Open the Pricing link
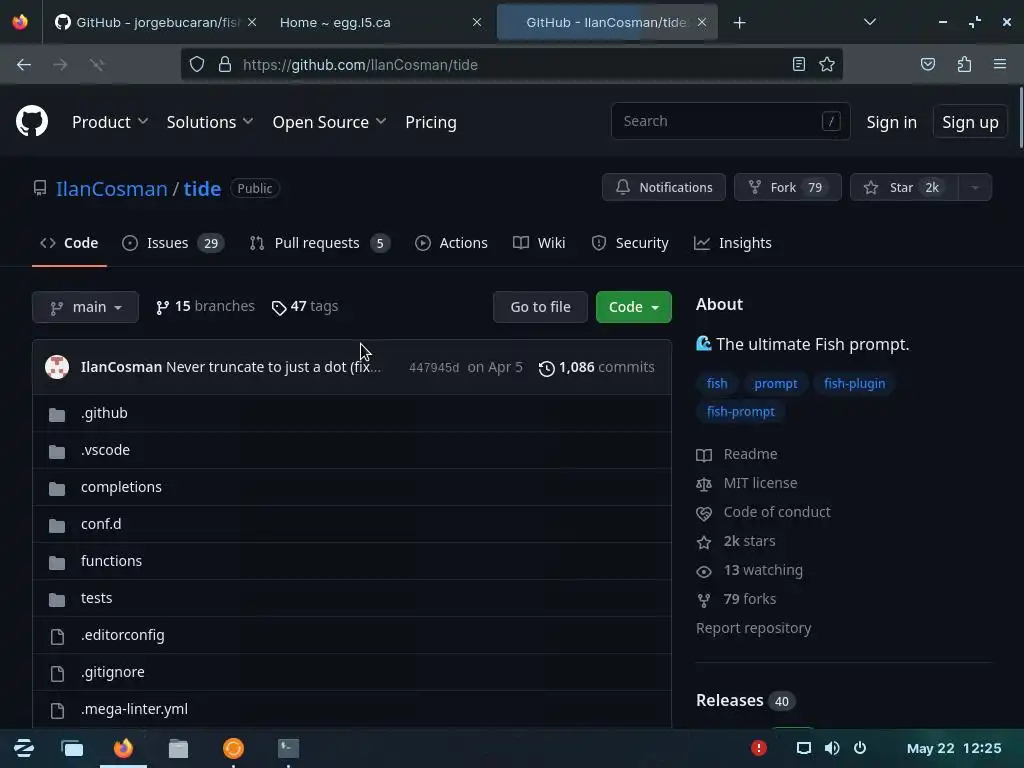This screenshot has height=768, width=1024. coord(431,122)
